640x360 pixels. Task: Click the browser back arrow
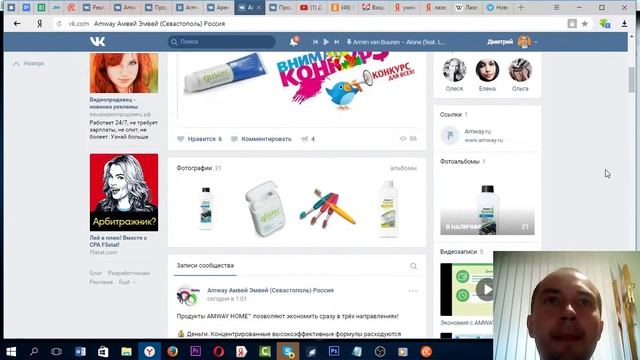pyautogui.click(x=17, y=24)
